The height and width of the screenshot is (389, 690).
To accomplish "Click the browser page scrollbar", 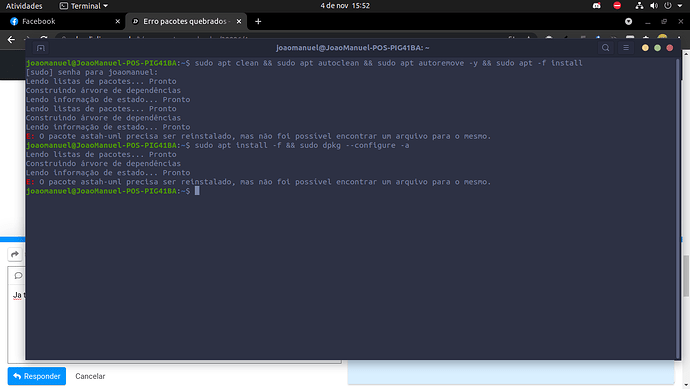I will pyautogui.click(x=686, y=275).
